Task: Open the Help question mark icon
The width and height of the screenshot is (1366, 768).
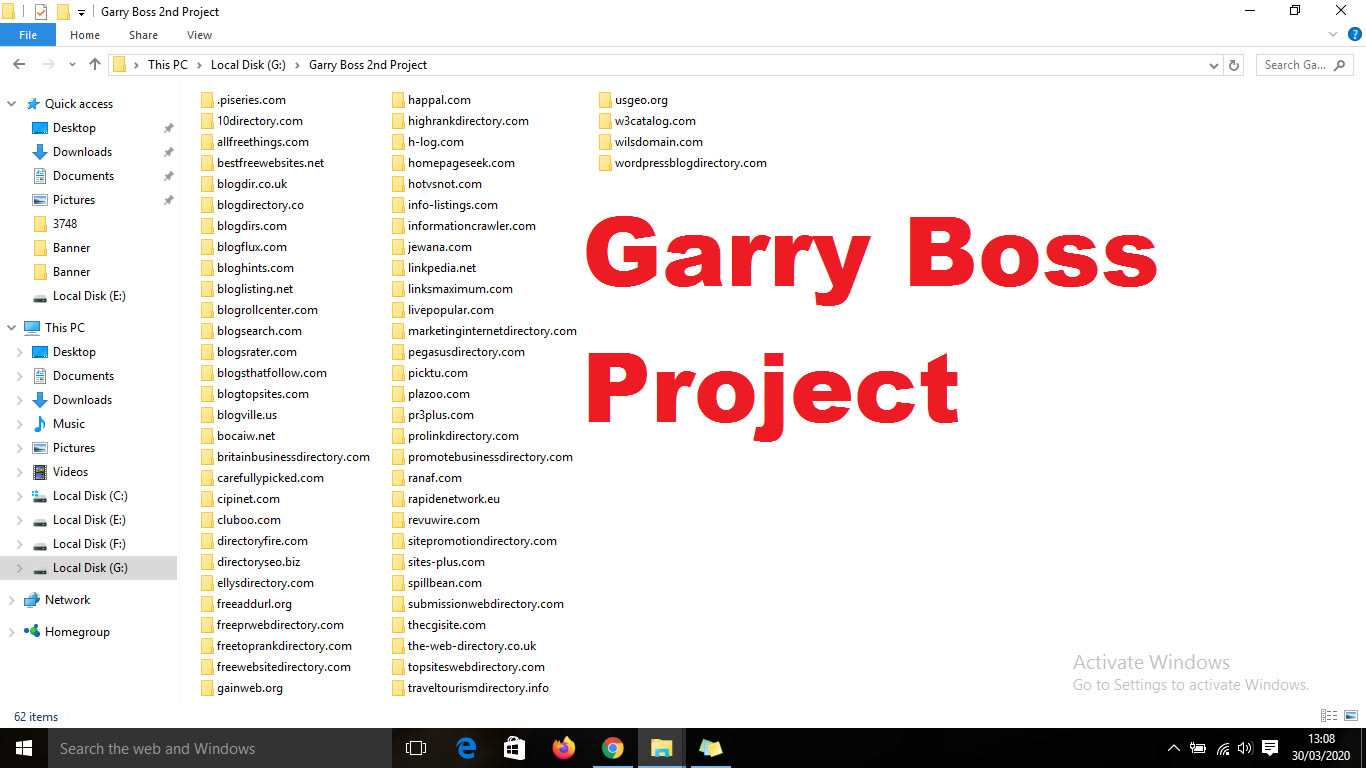Action: (x=1355, y=34)
